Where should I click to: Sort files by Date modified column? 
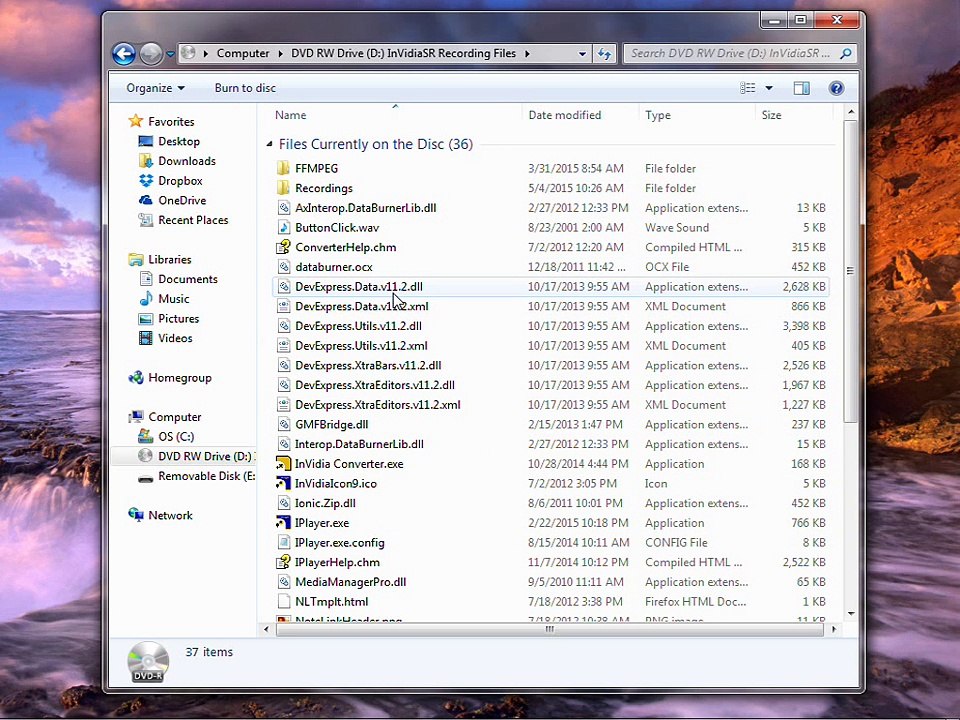pos(564,115)
